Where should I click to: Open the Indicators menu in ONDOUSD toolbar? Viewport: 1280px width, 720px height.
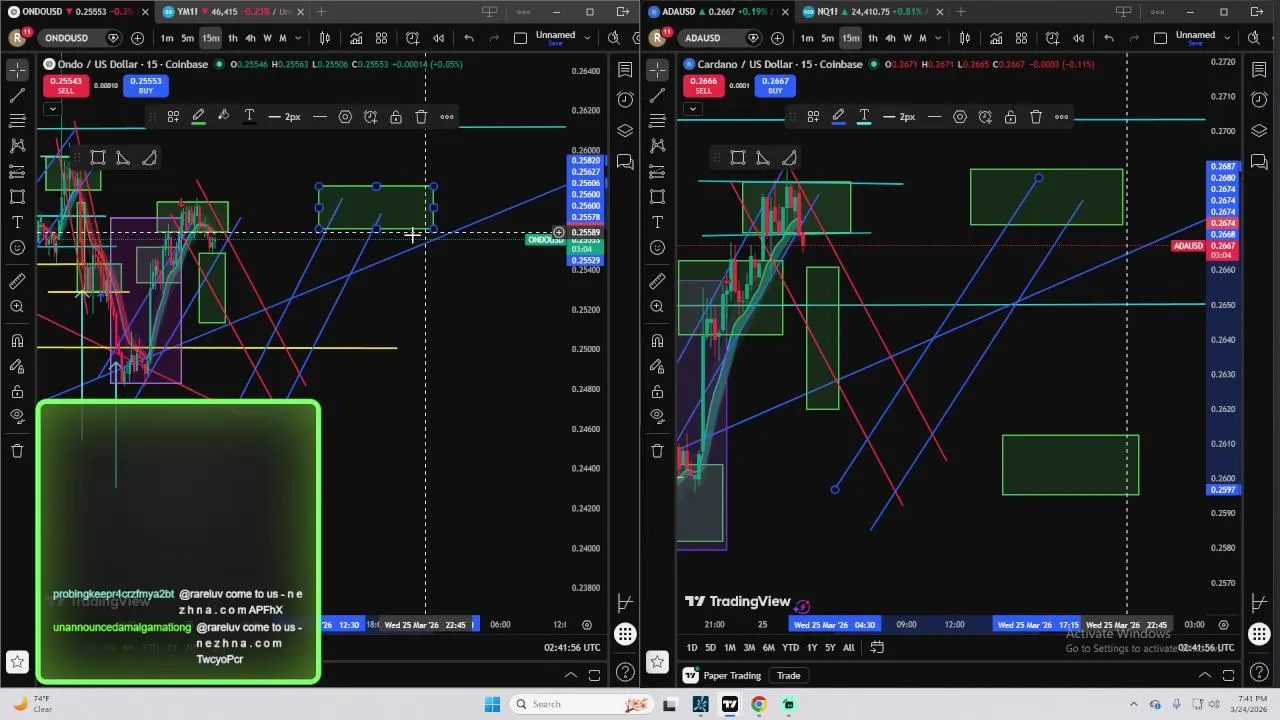pos(356,38)
